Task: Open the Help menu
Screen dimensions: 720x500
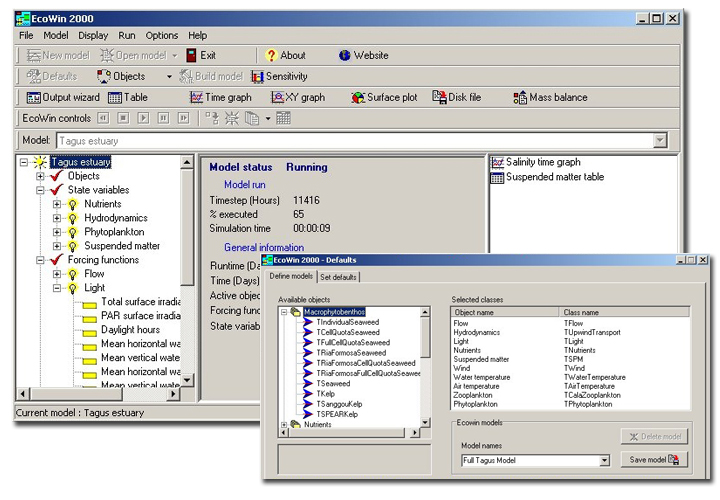Action: point(197,35)
